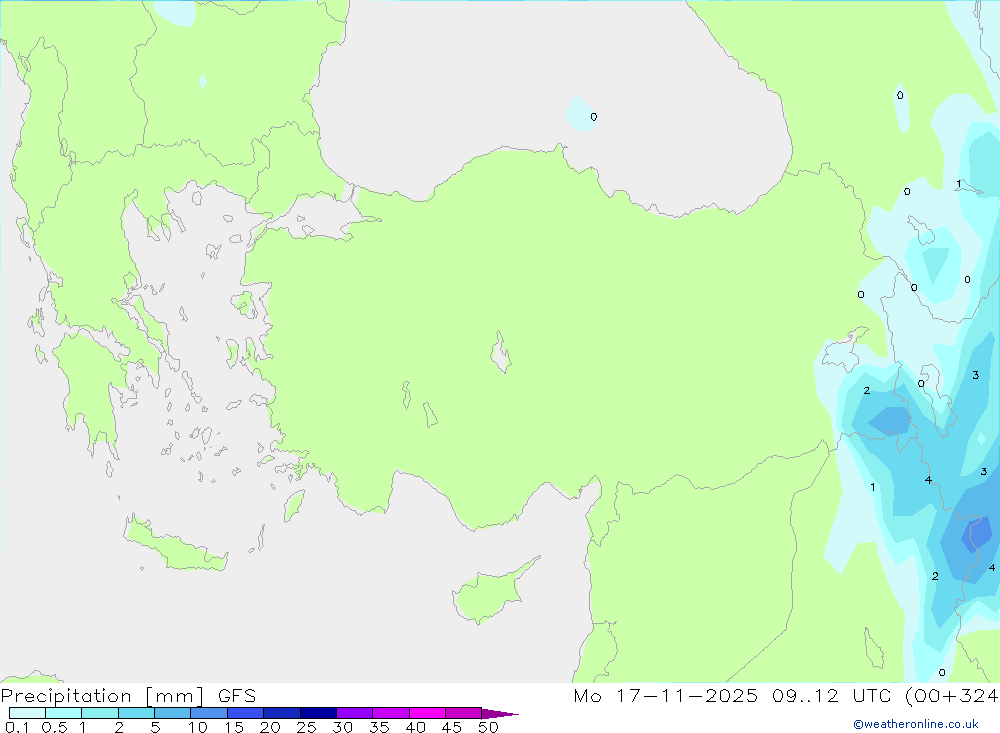Click the '(00+324' forecast offset text
Image resolution: width=1000 pixels, height=733 pixels.
pyautogui.click(x=951, y=695)
